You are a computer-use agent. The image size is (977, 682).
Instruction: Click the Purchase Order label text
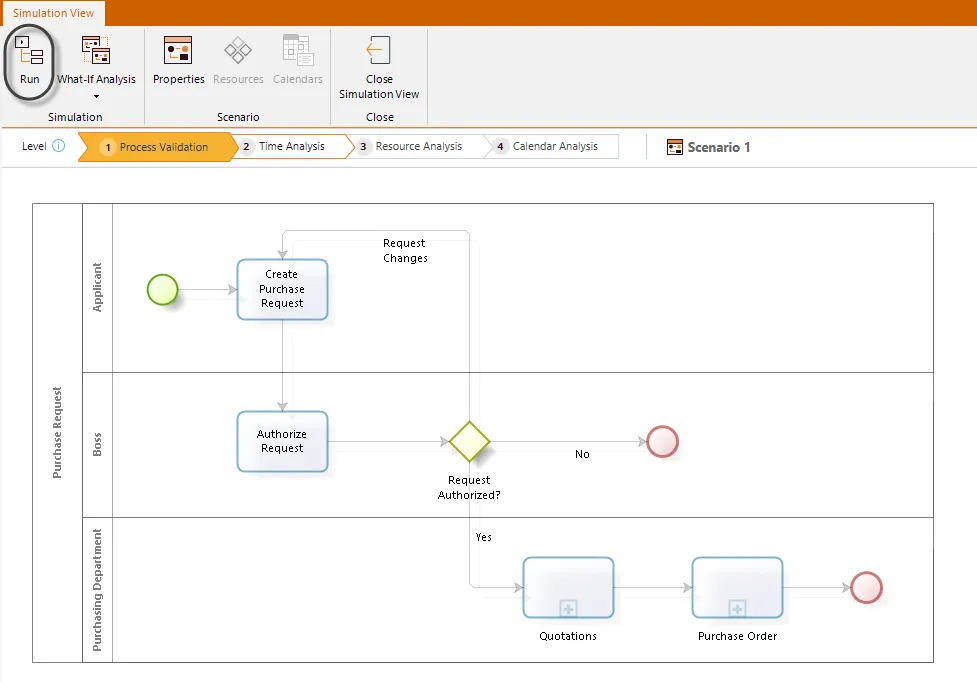coord(737,636)
